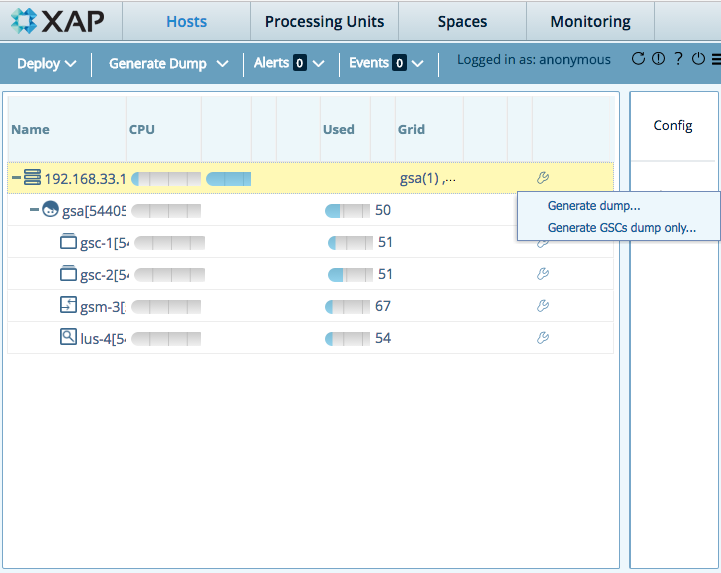Click the Alerts count badge 0
The image size is (721, 573).
pos(299,63)
